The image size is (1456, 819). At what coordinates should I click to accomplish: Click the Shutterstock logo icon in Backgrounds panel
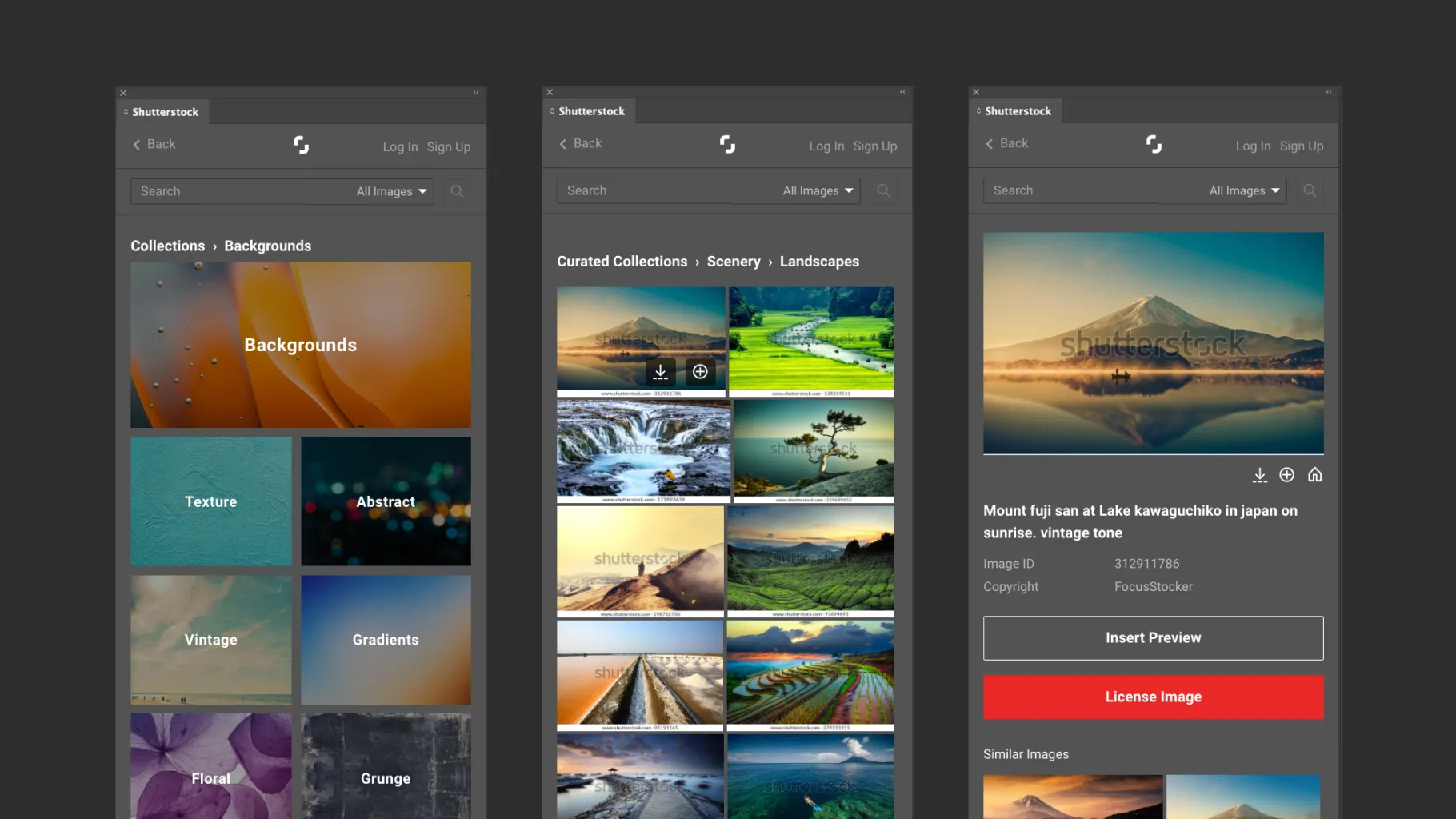pos(301,145)
